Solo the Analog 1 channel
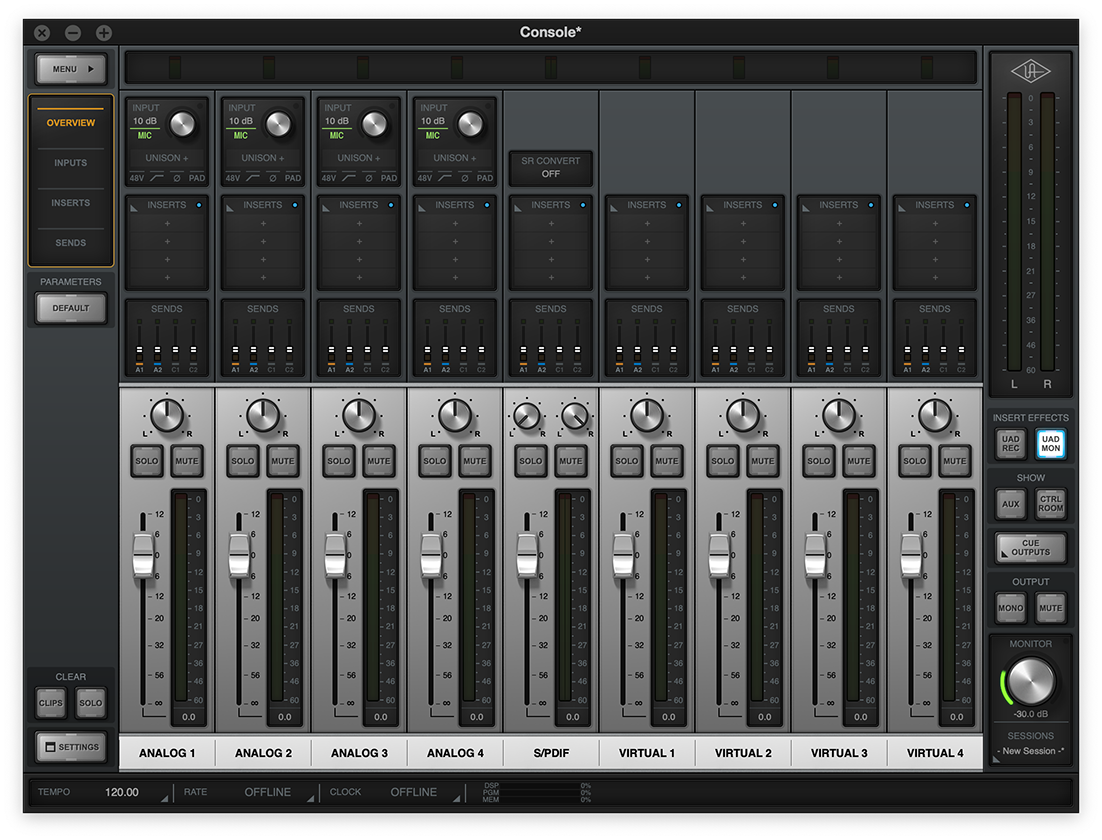 tap(147, 461)
